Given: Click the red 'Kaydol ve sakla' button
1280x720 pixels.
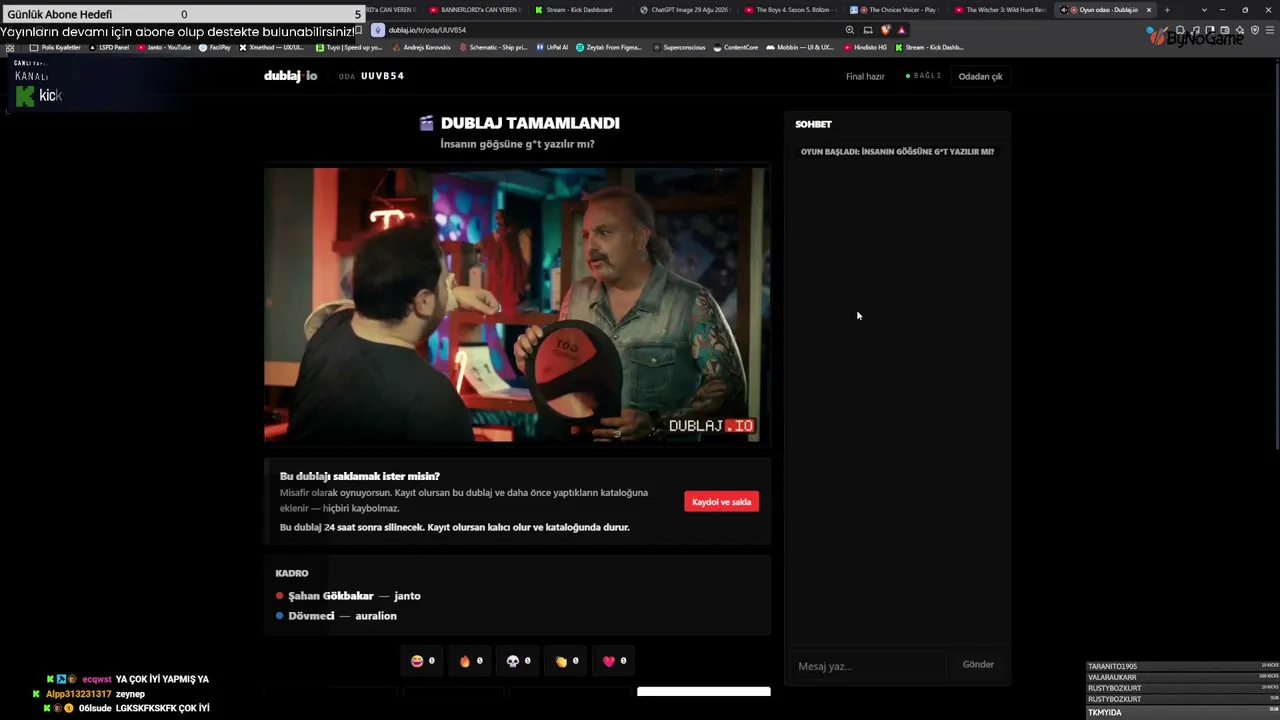Looking at the screenshot, I should [x=721, y=502].
